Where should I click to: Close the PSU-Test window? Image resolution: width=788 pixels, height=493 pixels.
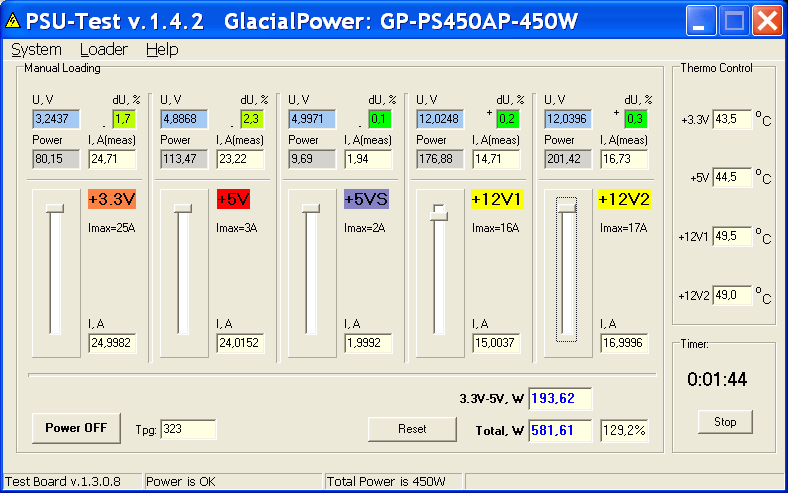click(x=767, y=21)
